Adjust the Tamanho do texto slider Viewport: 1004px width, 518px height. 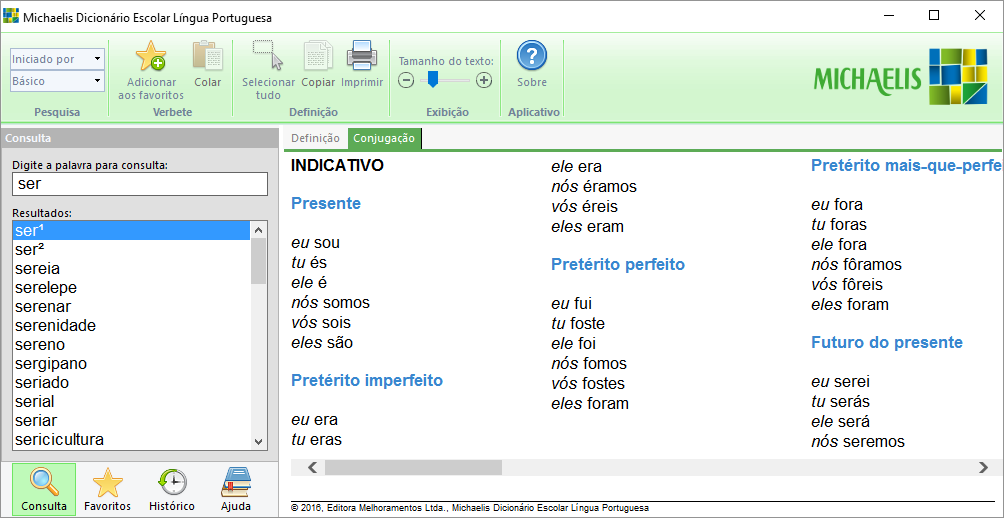click(x=433, y=79)
